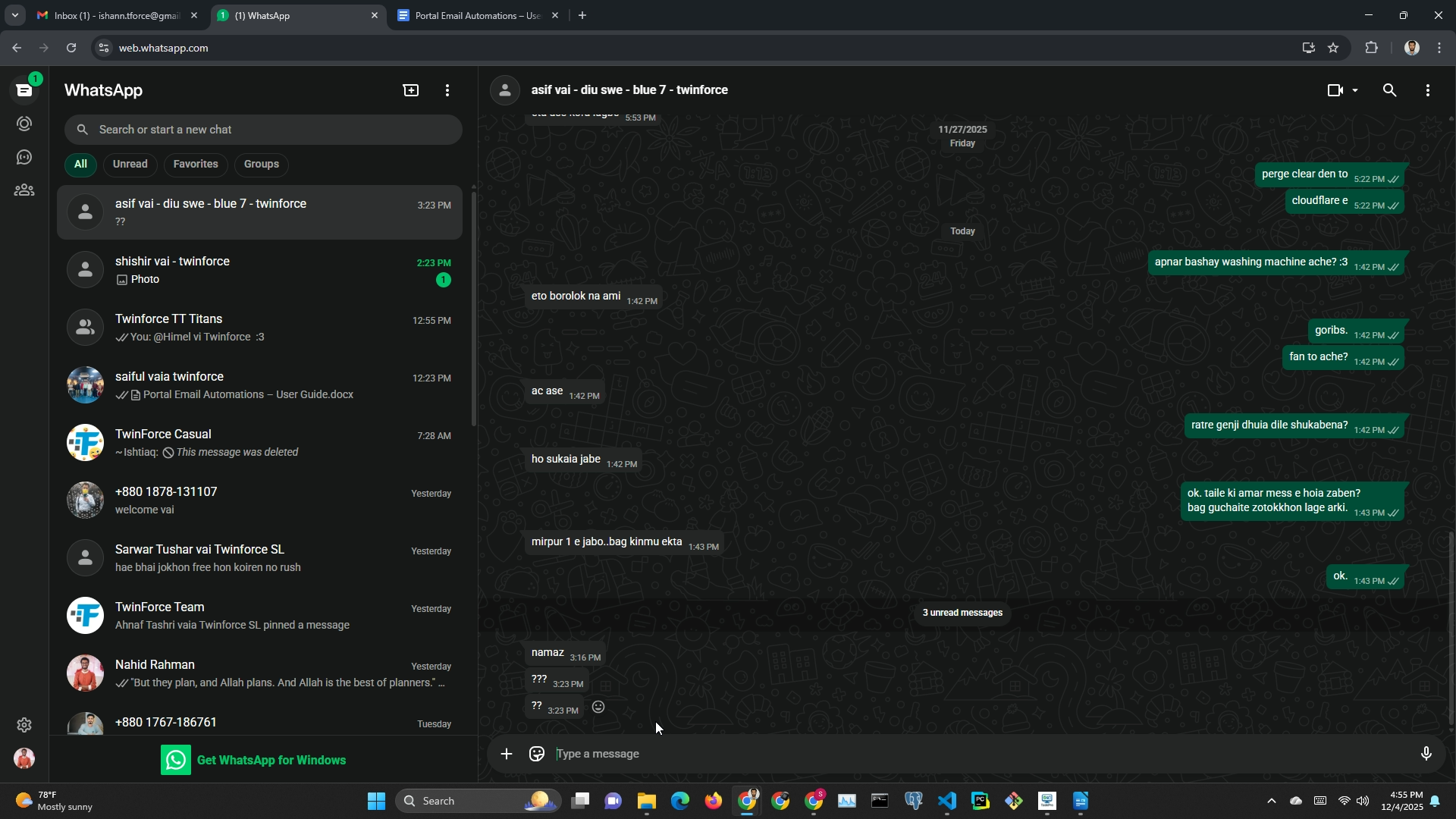Select the Favorites filter chip
The width and height of the screenshot is (1456, 819).
click(x=195, y=165)
